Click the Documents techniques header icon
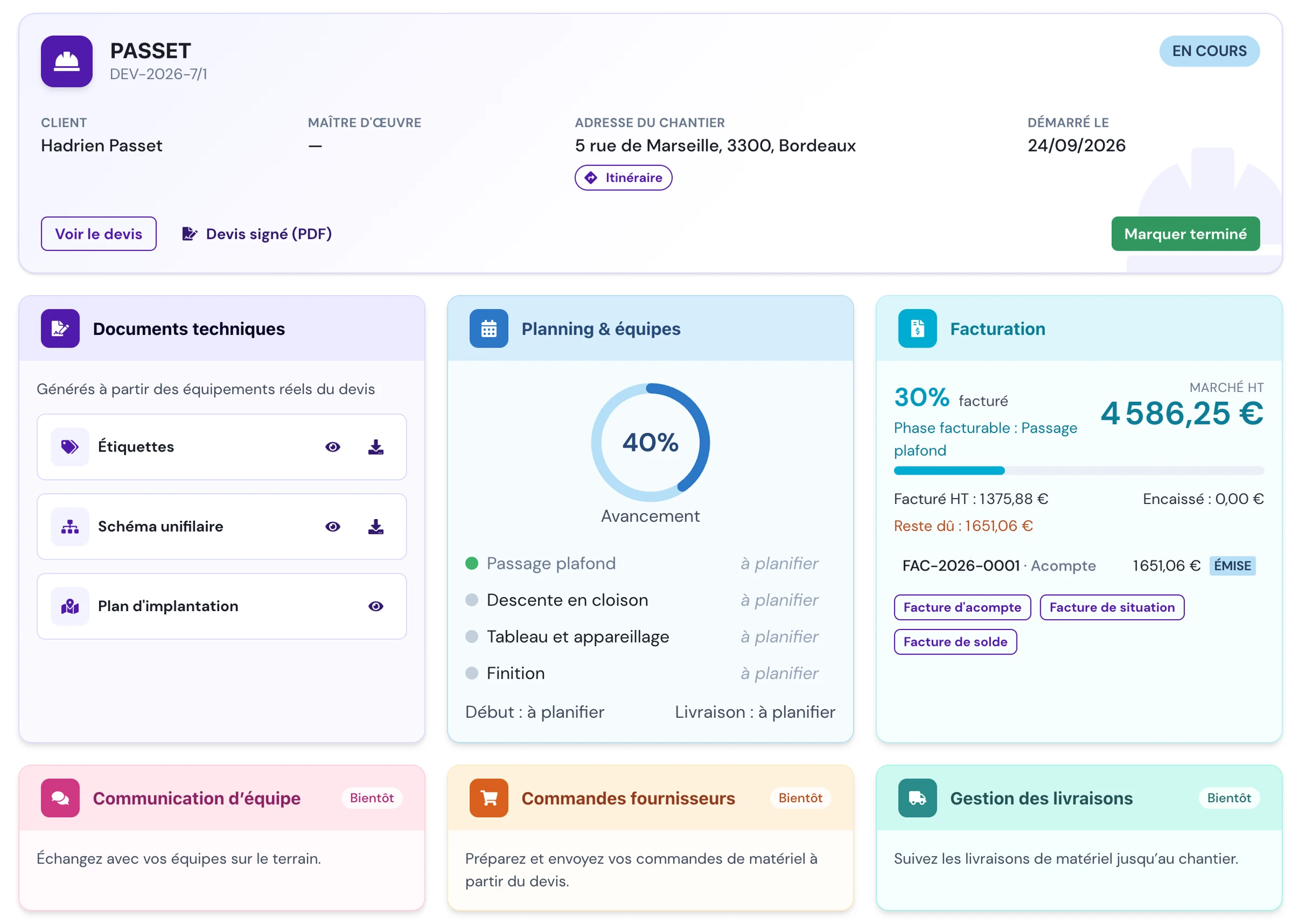The width and height of the screenshot is (1299, 924). tap(60, 328)
